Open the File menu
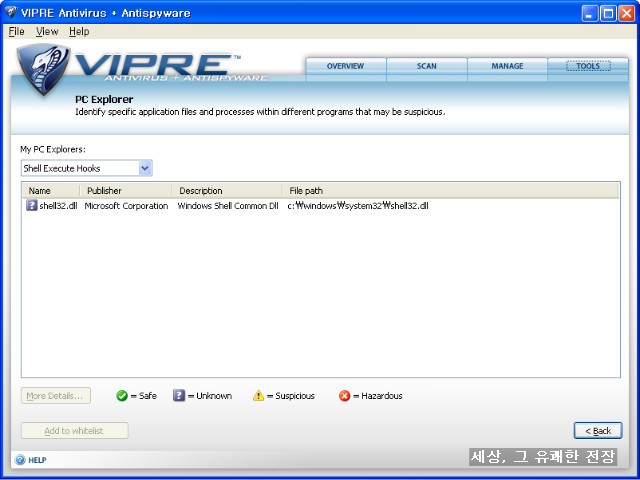This screenshot has height=480, width=640. click(16, 31)
